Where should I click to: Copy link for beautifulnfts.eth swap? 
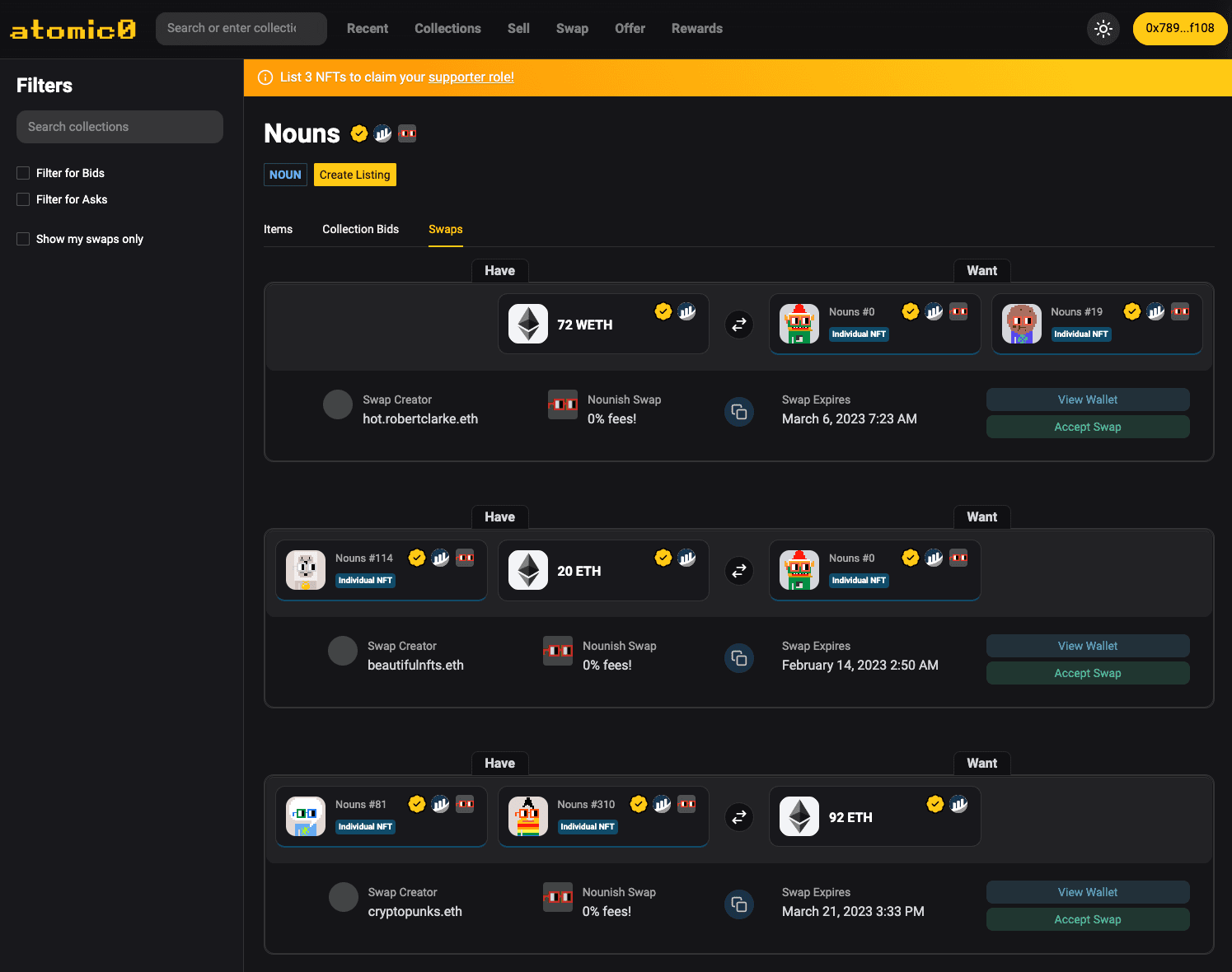click(x=739, y=658)
